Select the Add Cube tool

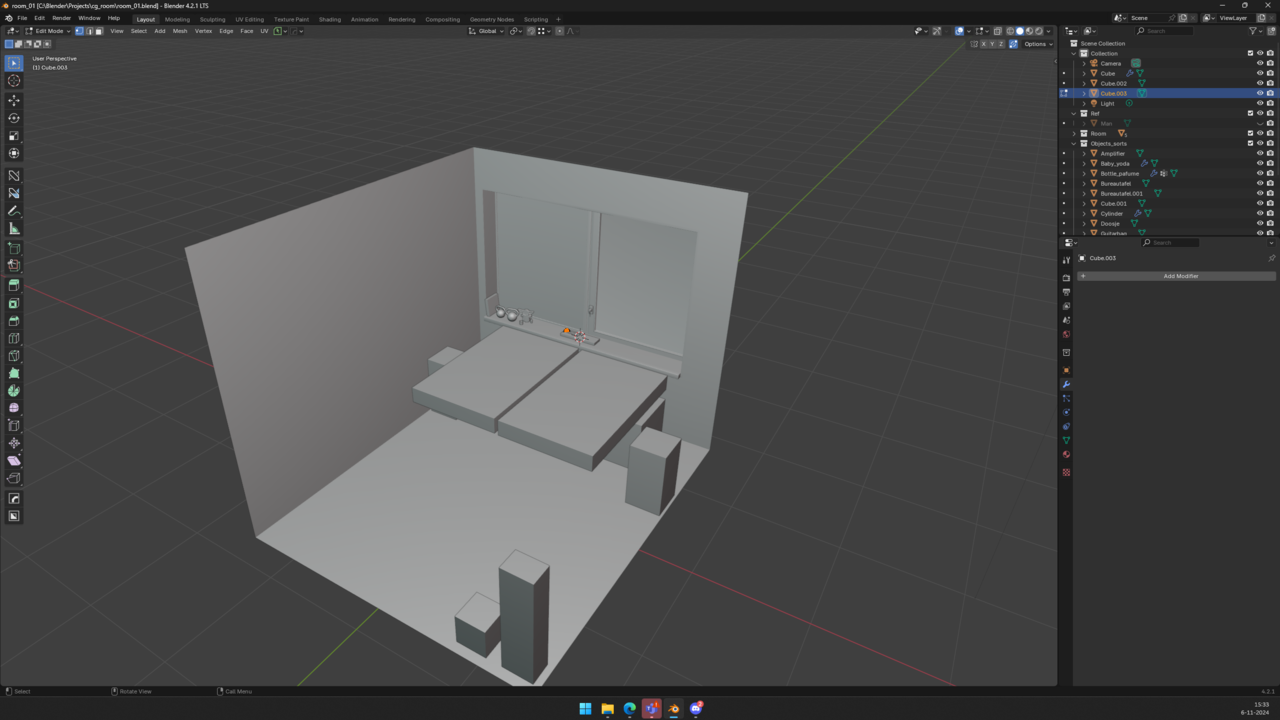coord(14,248)
